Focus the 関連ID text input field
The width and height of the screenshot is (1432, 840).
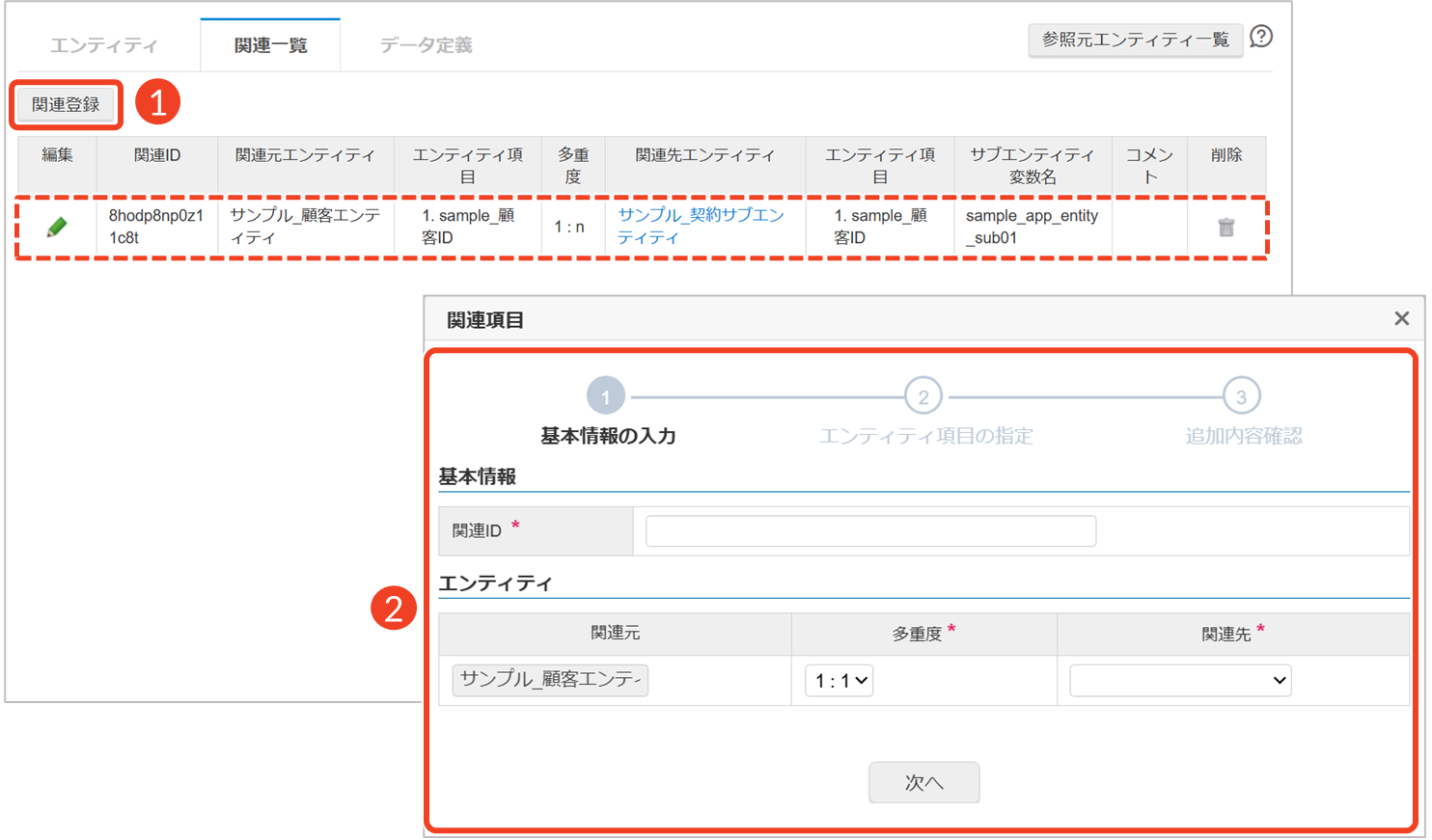pos(869,531)
